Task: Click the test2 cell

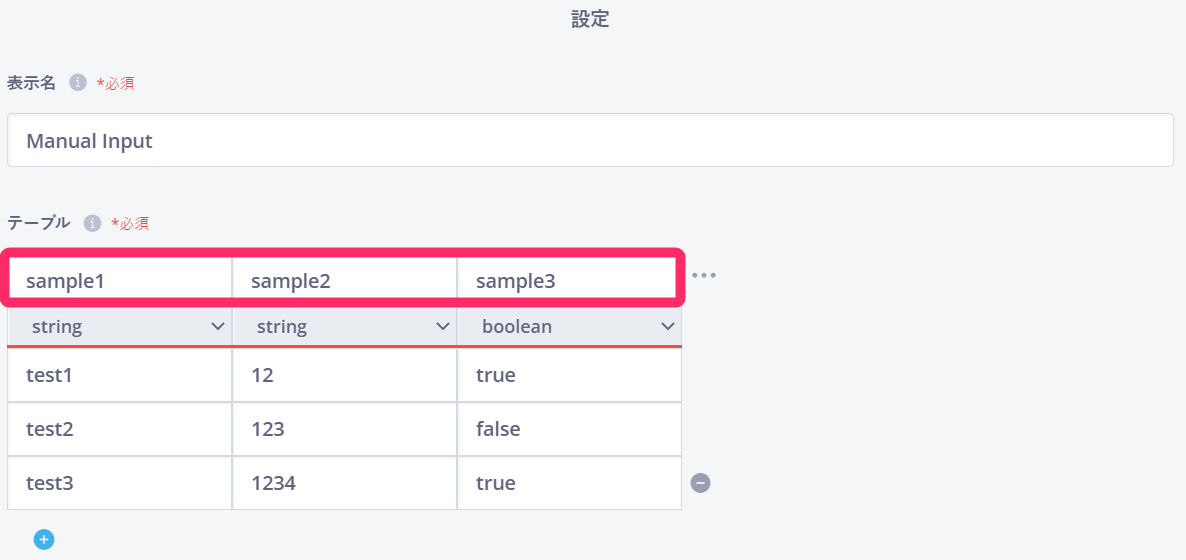Action: coord(120,429)
